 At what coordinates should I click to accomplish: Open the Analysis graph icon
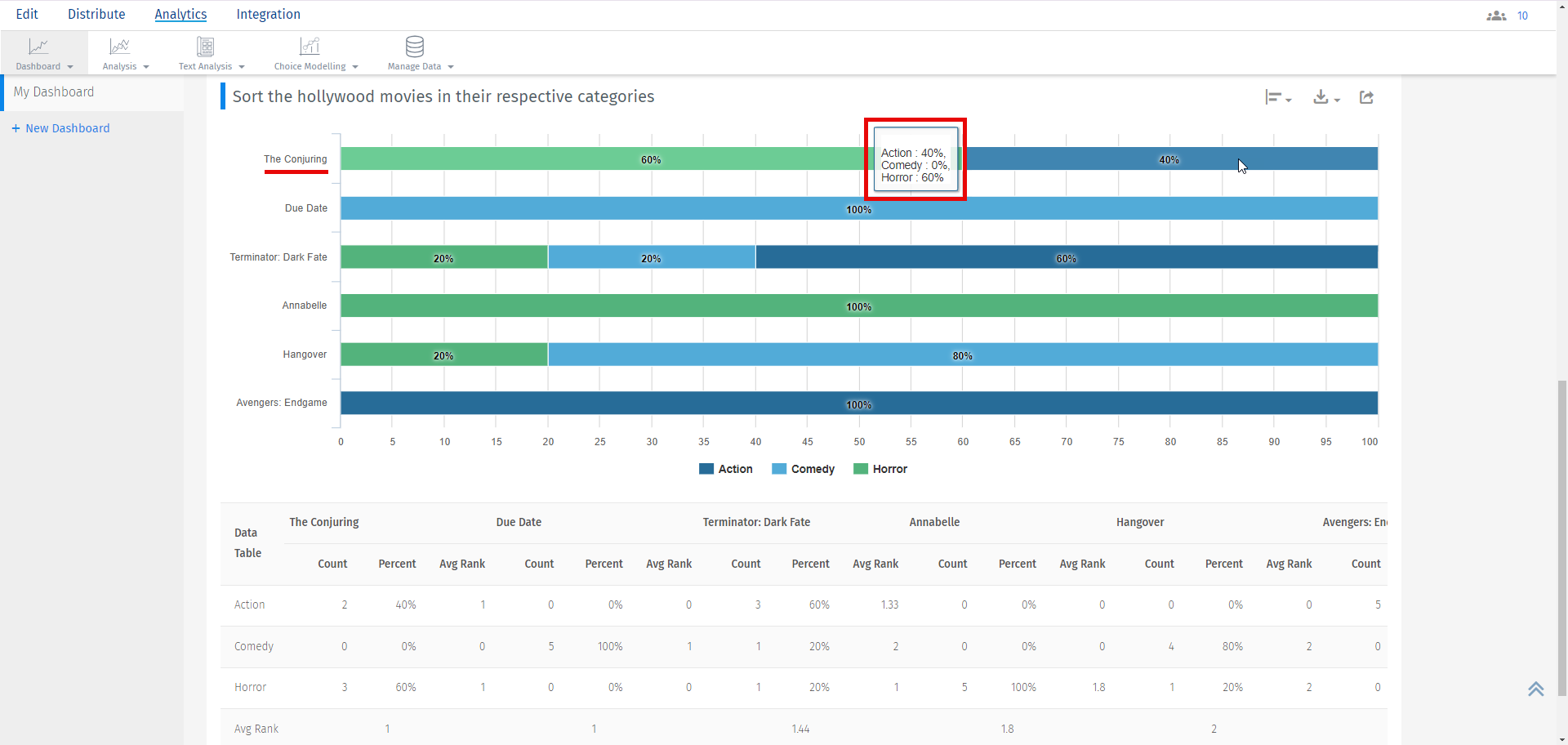pyautogui.click(x=120, y=47)
